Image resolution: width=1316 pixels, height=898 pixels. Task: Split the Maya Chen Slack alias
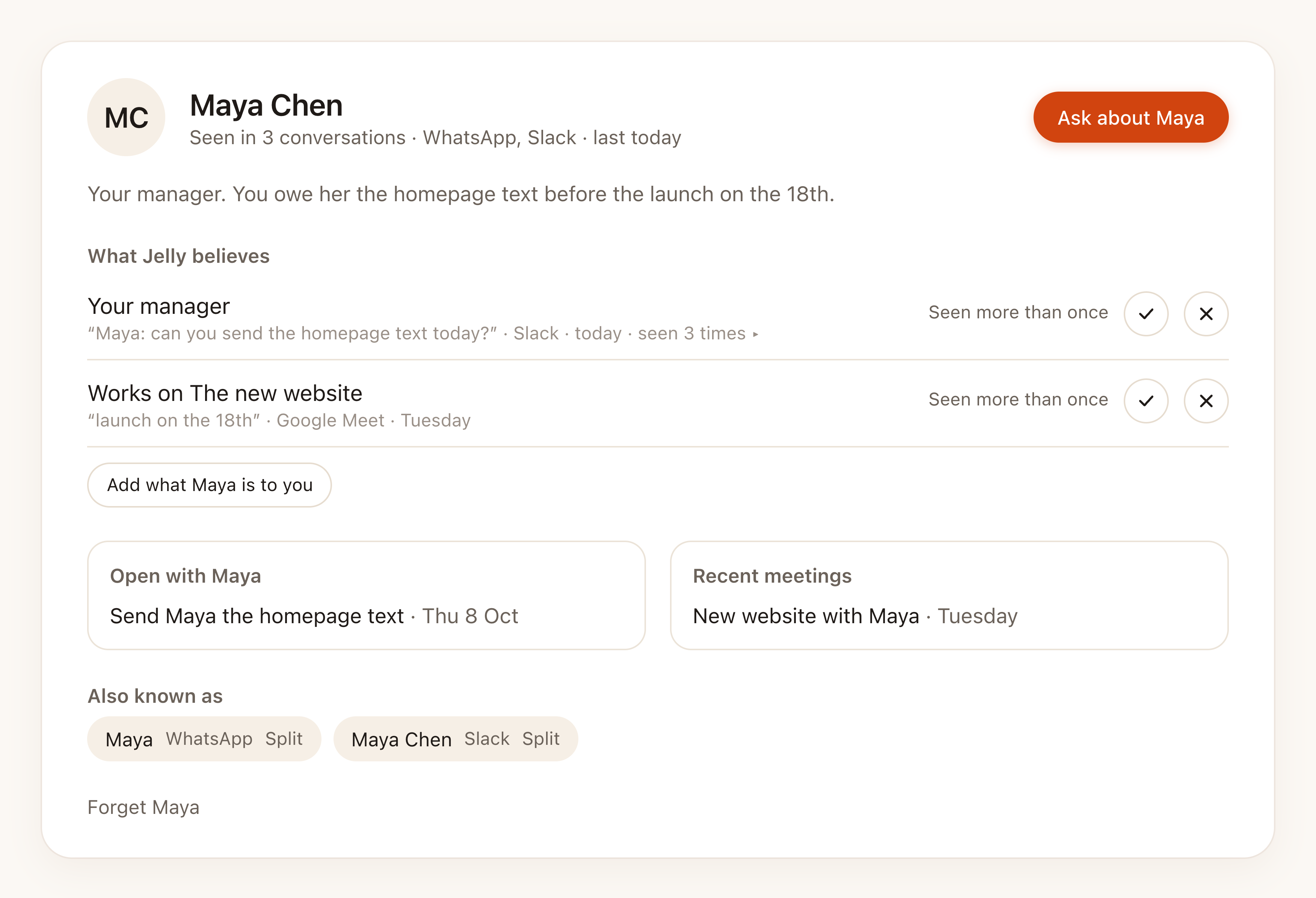click(540, 739)
